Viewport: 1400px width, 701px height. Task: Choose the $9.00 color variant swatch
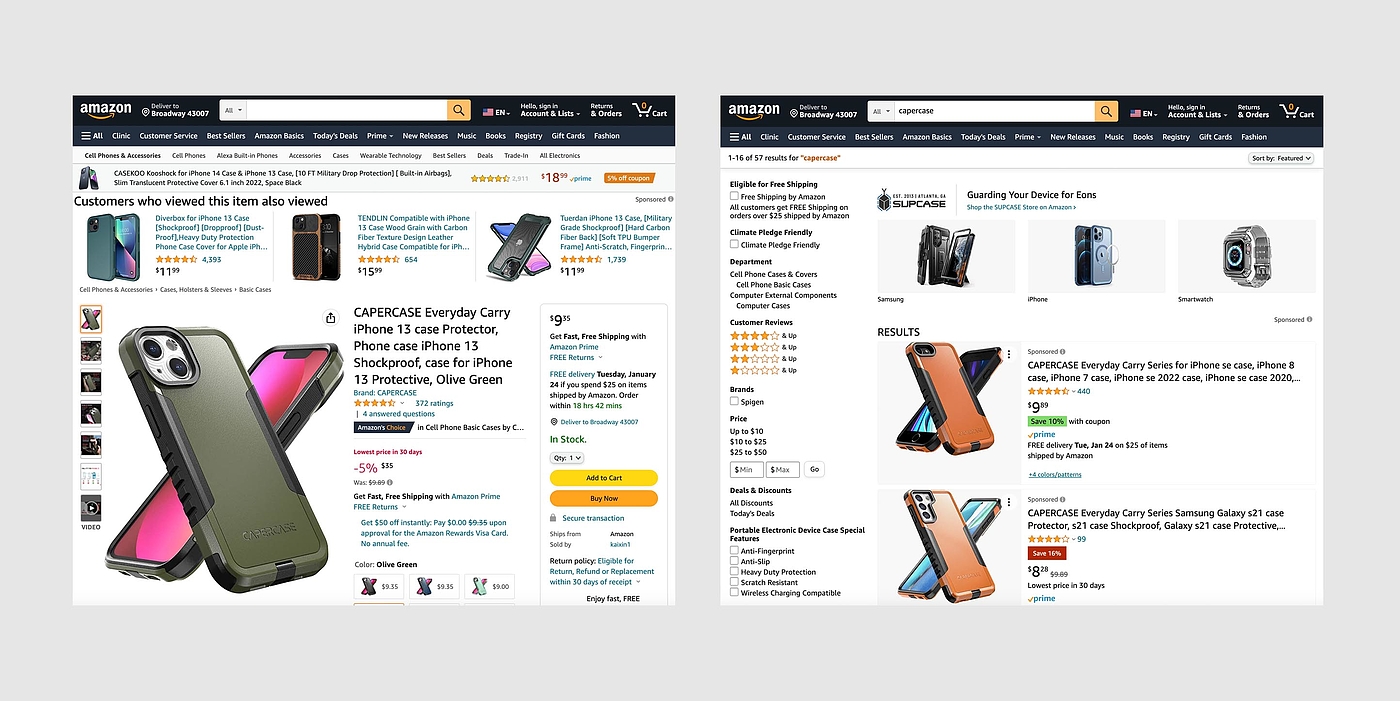click(490, 587)
